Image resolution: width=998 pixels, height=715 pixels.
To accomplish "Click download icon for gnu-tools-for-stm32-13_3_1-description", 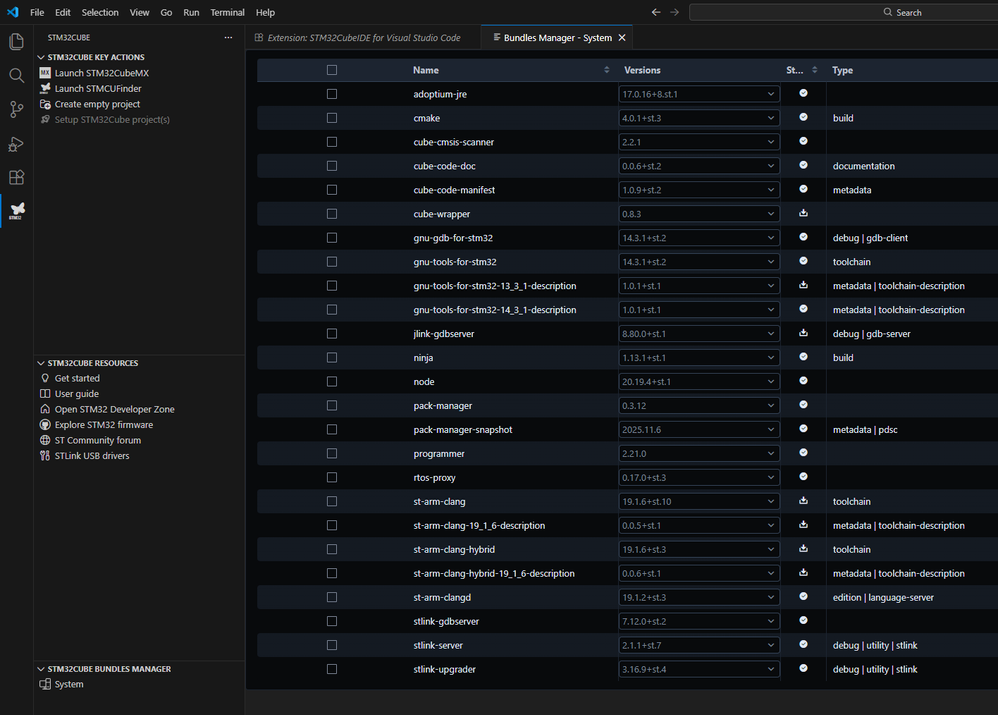I will (x=803, y=285).
